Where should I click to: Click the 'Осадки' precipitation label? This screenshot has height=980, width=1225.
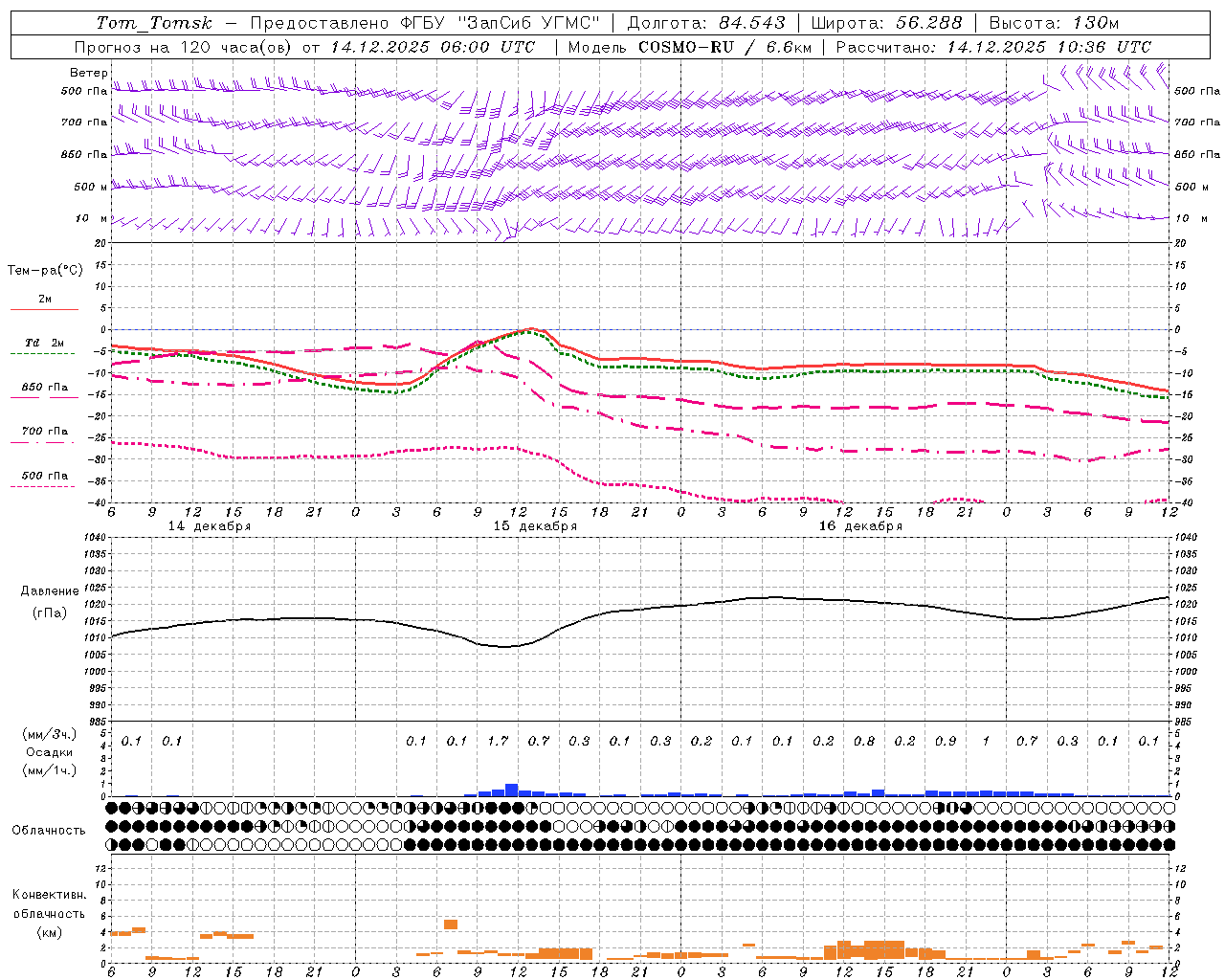50,752
